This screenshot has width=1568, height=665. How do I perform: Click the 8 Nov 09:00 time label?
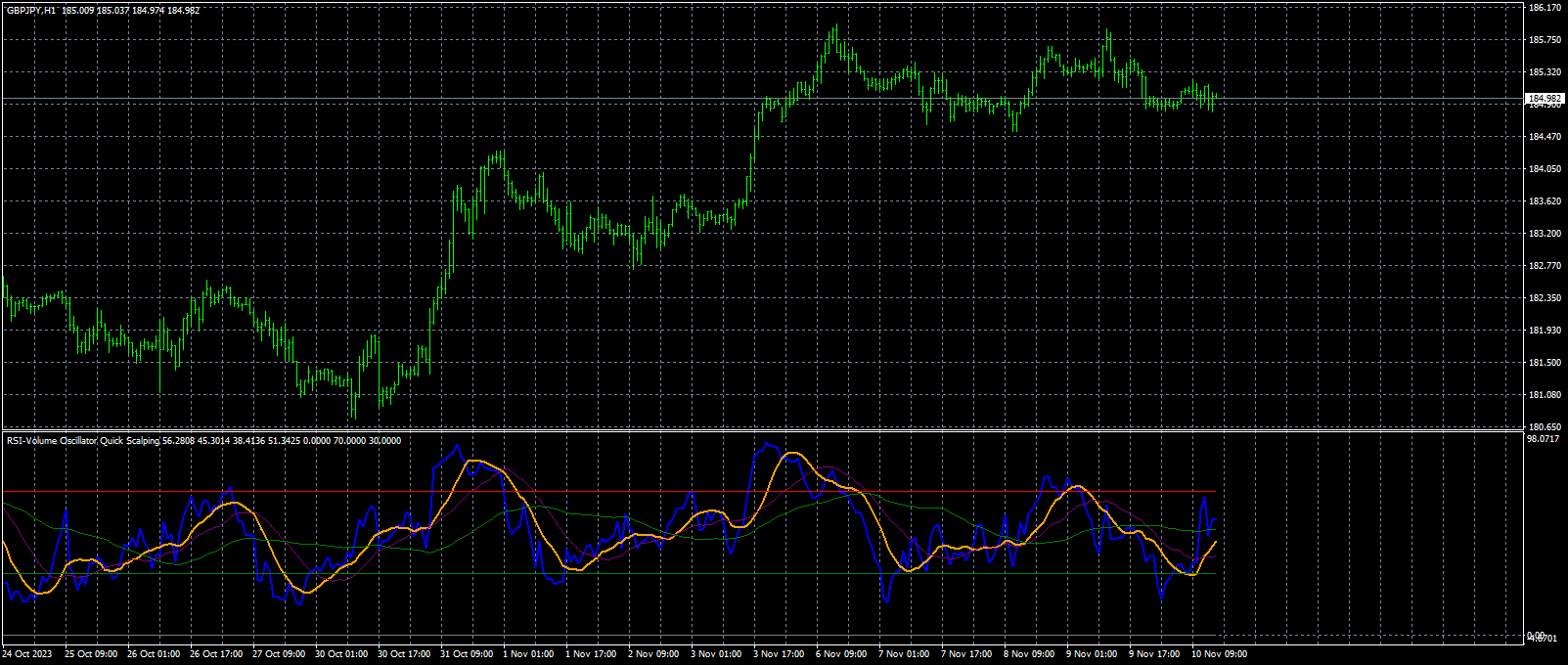[x=1029, y=654]
